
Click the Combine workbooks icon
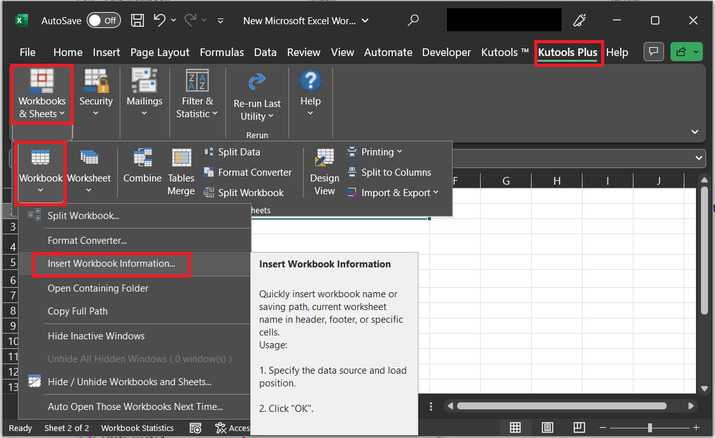click(142, 166)
